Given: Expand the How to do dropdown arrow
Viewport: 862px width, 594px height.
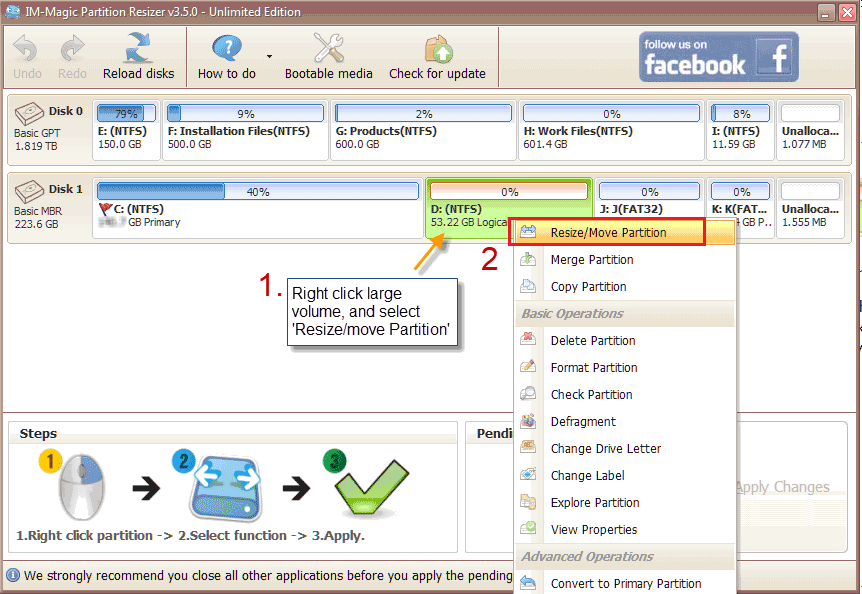Looking at the screenshot, I should tap(269, 56).
